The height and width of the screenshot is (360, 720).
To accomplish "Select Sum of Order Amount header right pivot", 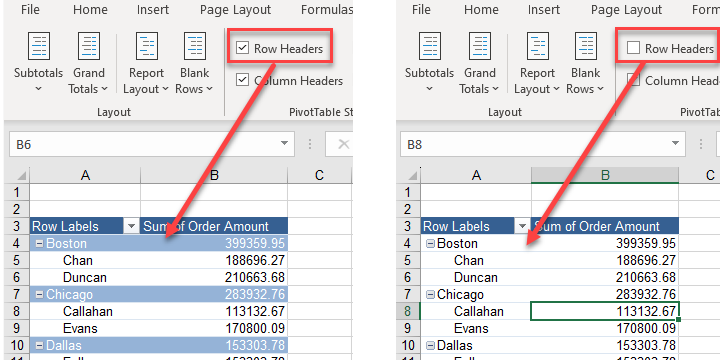I will point(605,226).
